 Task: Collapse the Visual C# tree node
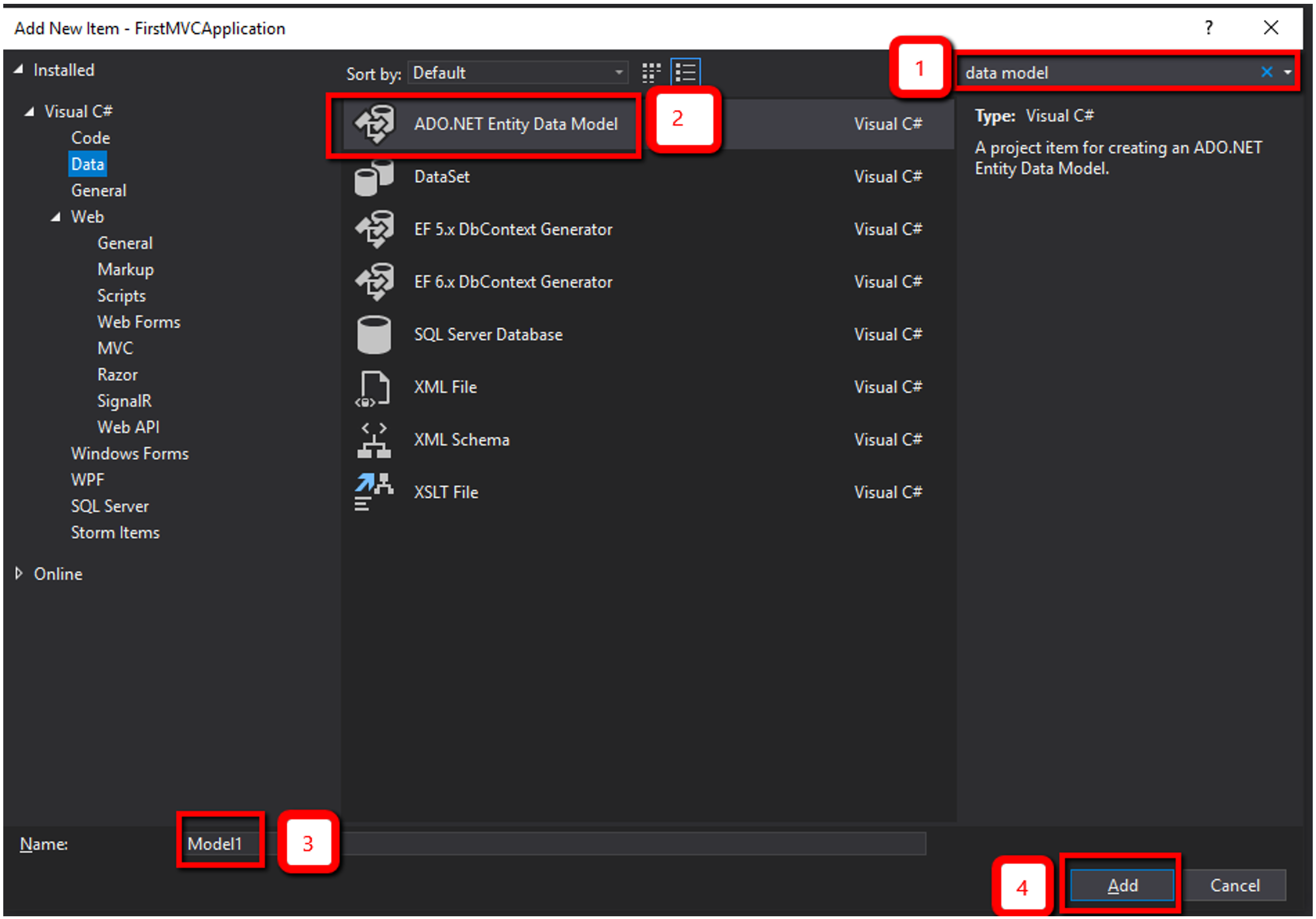pyautogui.click(x=29, y=112)
